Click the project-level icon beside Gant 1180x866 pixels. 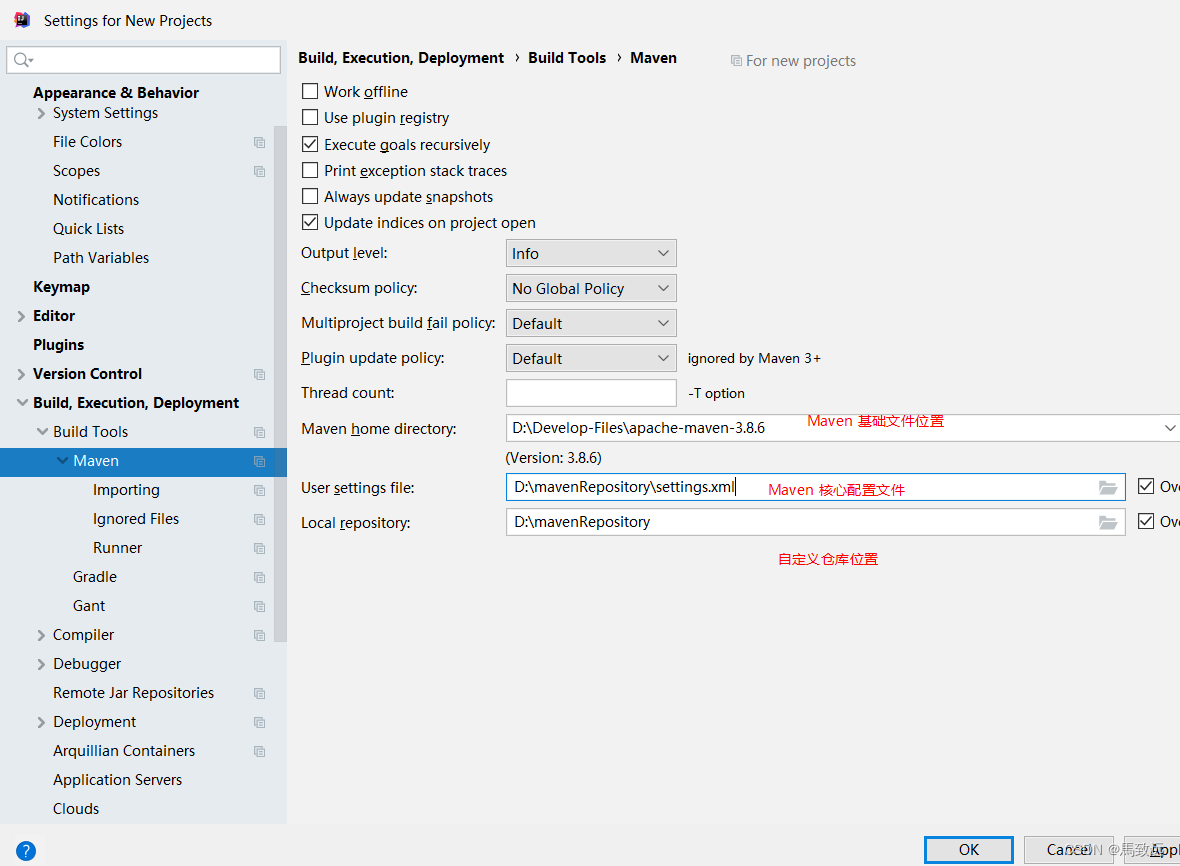260,606
